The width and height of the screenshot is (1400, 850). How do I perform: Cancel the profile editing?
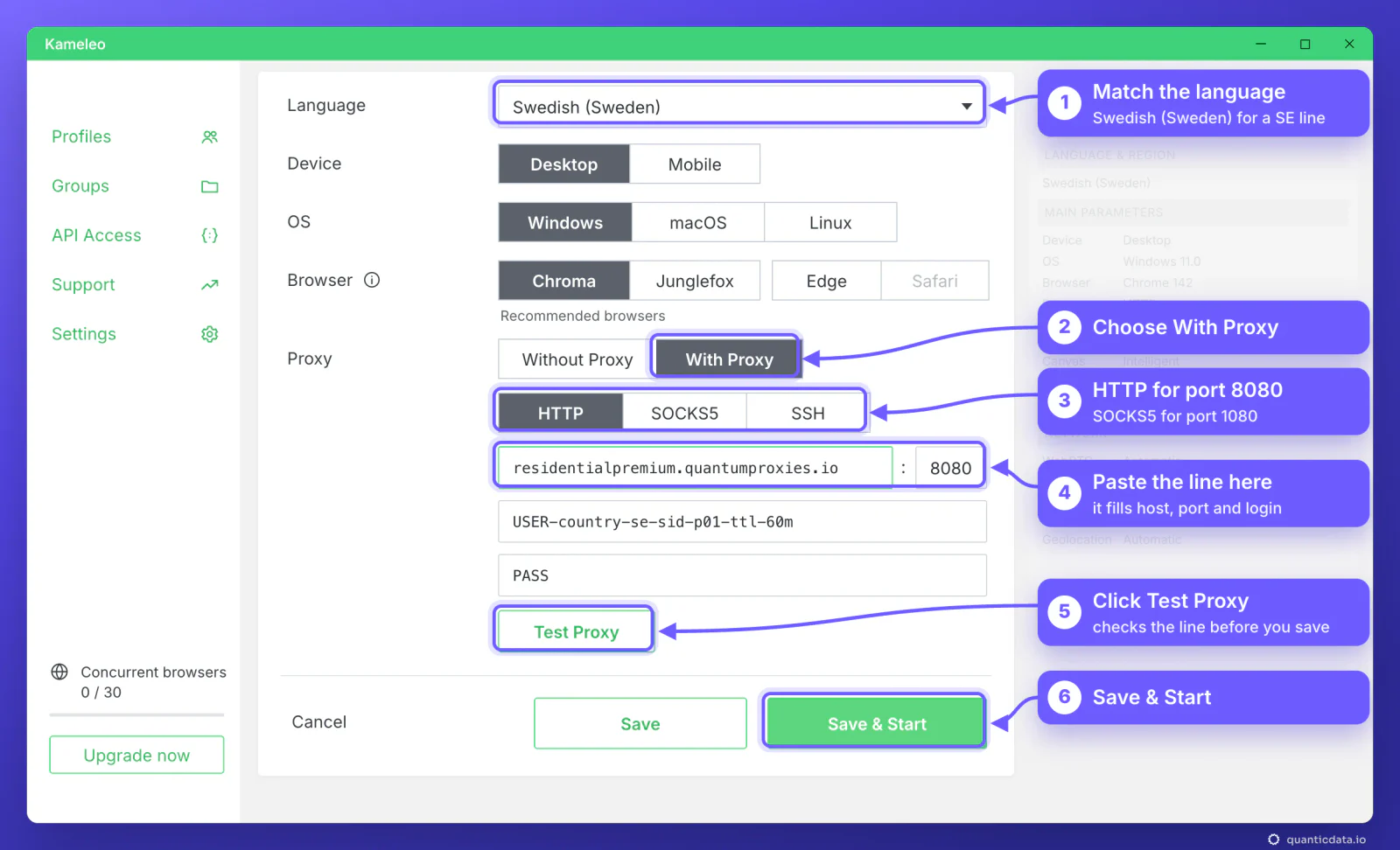tap(318, 721)
